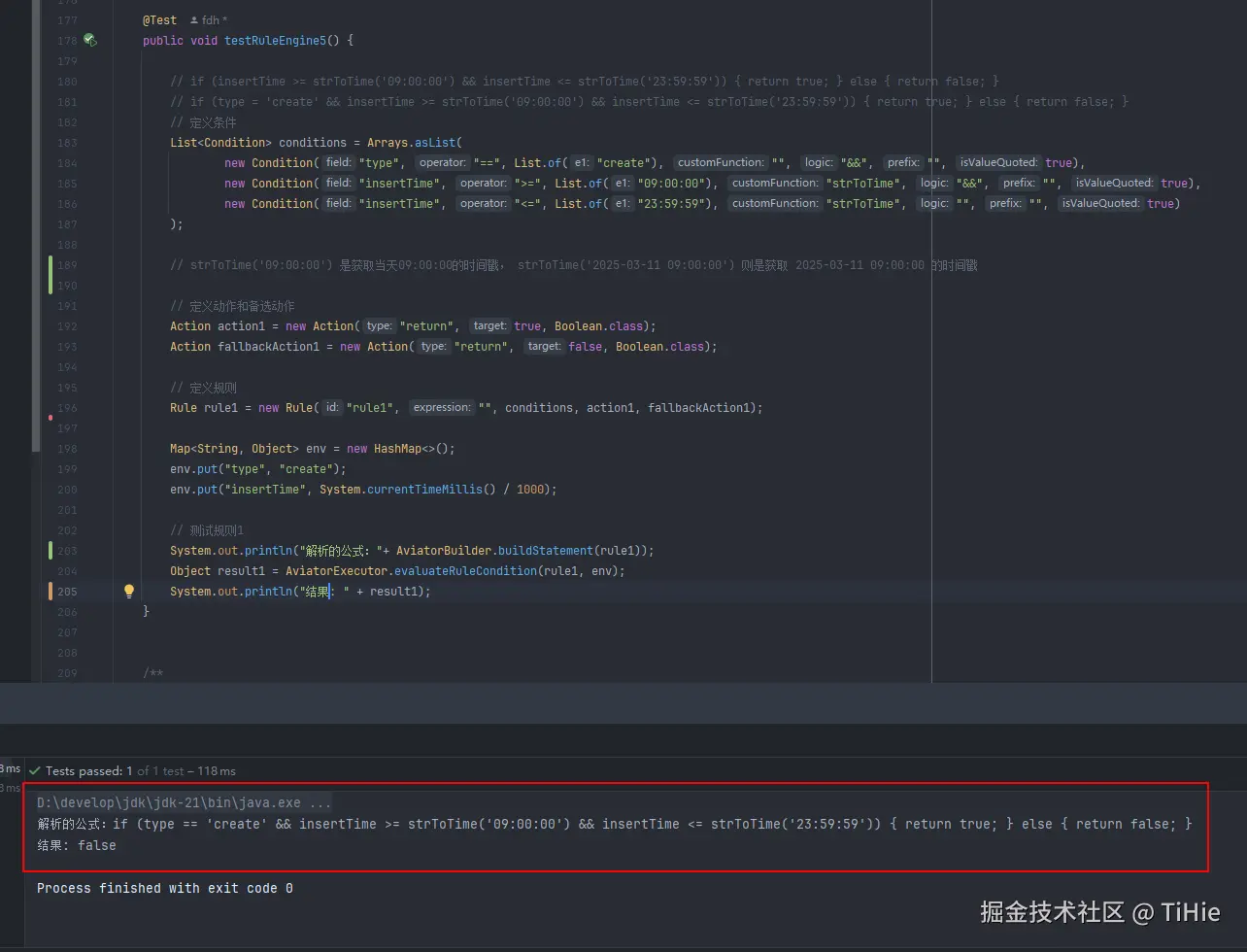
Task: Click the "customFunction:" hint on line 186
Action: pos(775,203)
